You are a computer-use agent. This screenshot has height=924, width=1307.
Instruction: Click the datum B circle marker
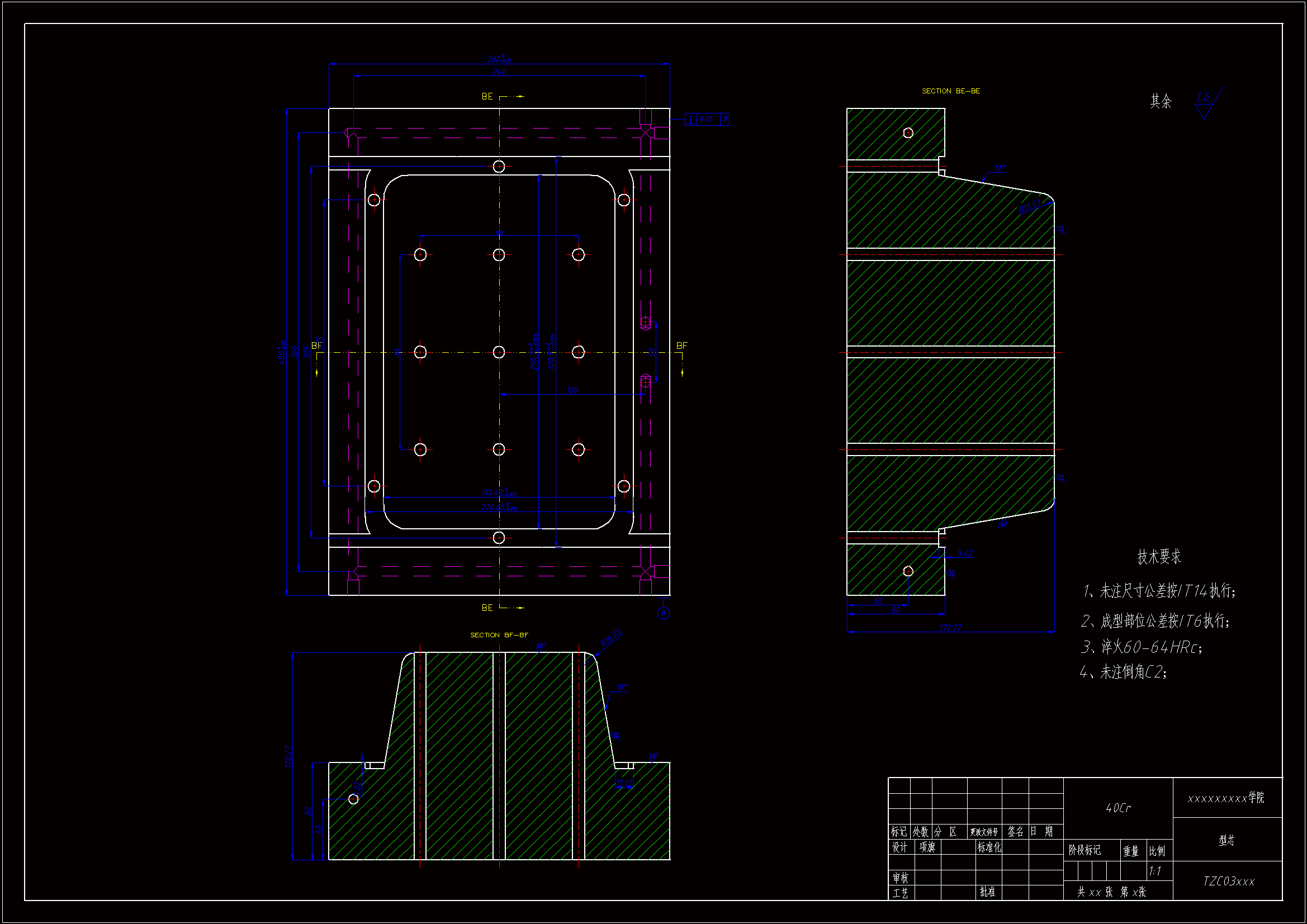[663, 613]
